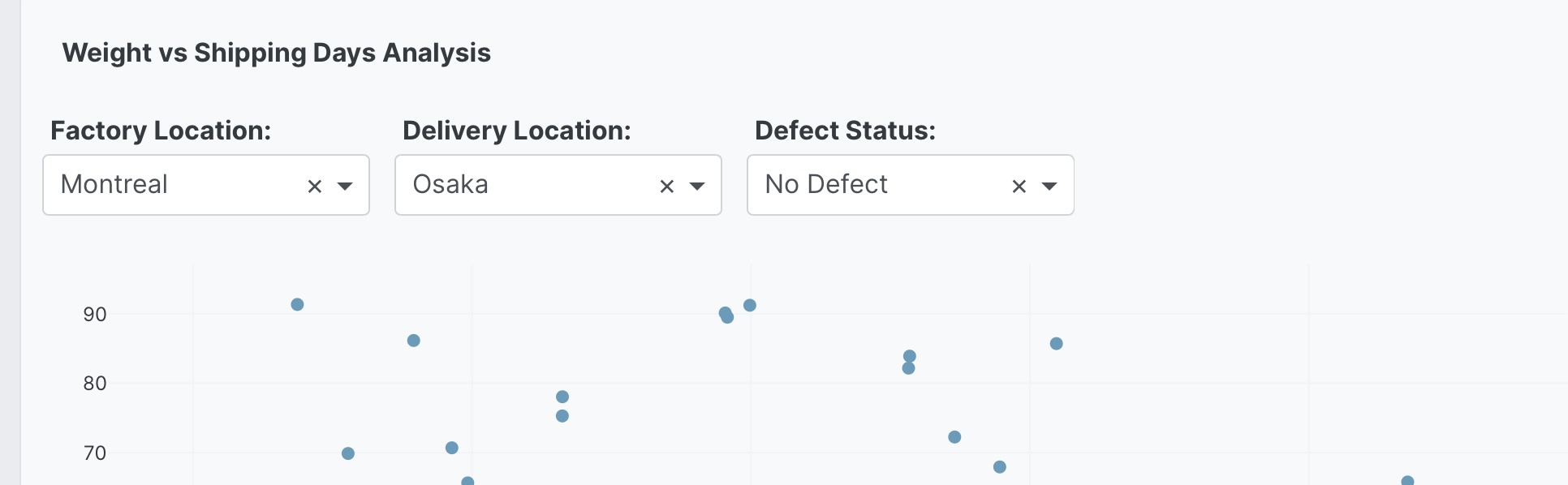Clear the No Defect status filter
Viewport: 1568px width, 485px height.
click(x=1019, y=185)
